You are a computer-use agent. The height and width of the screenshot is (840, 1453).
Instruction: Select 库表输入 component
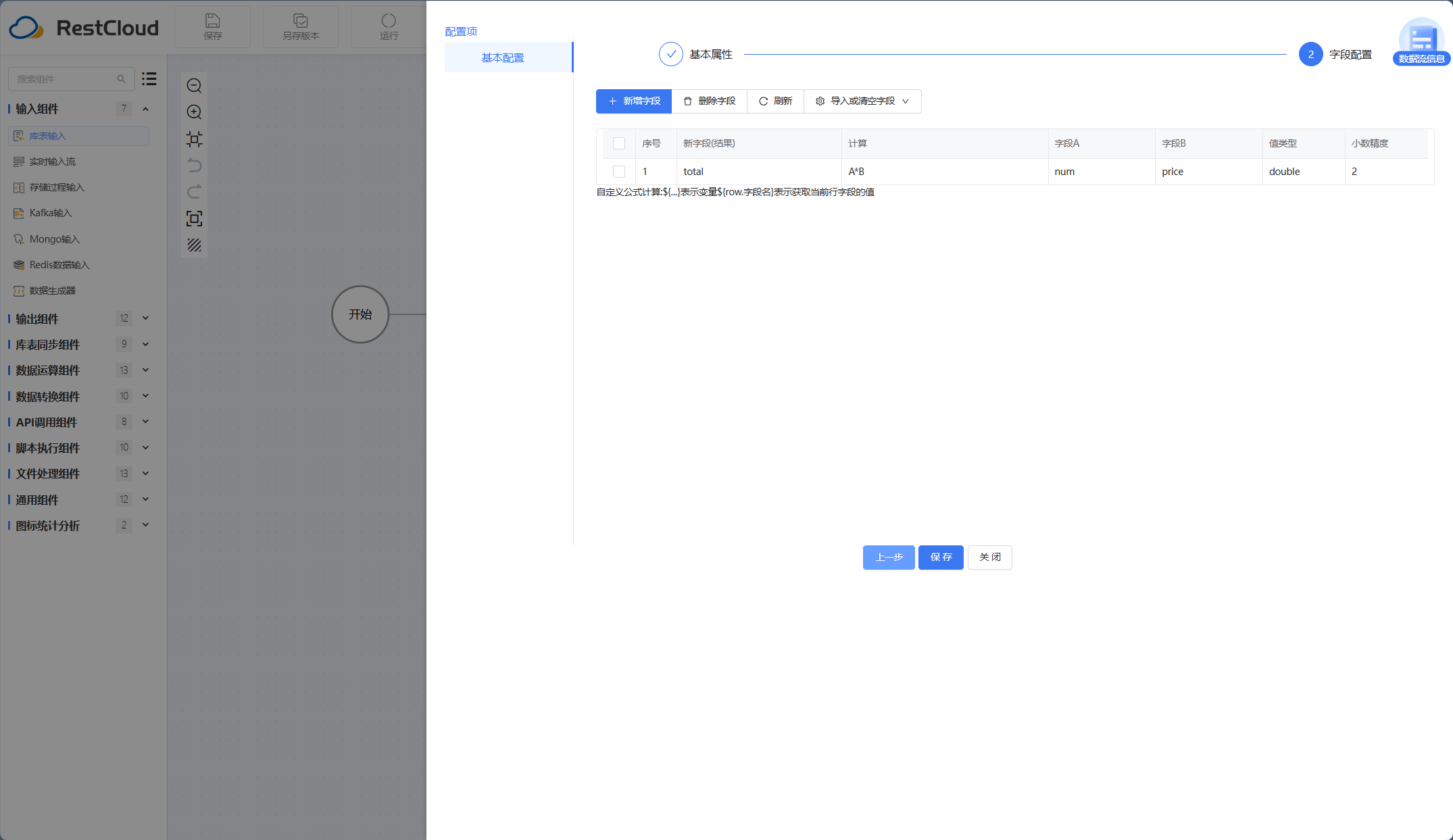tap(78, 136)
